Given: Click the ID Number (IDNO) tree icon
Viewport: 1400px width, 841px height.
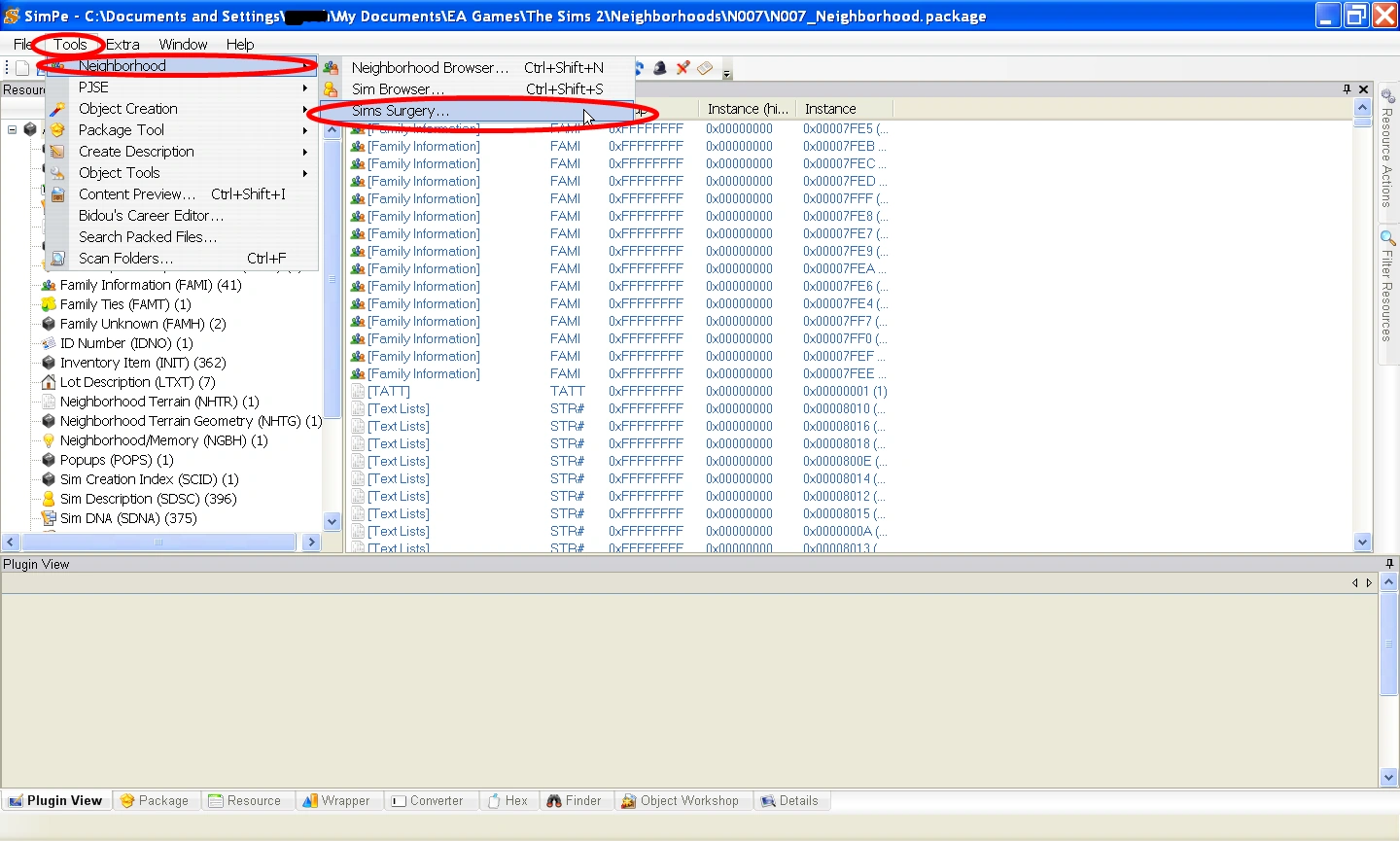Looking at the screenshot, I should click(49, 343).
